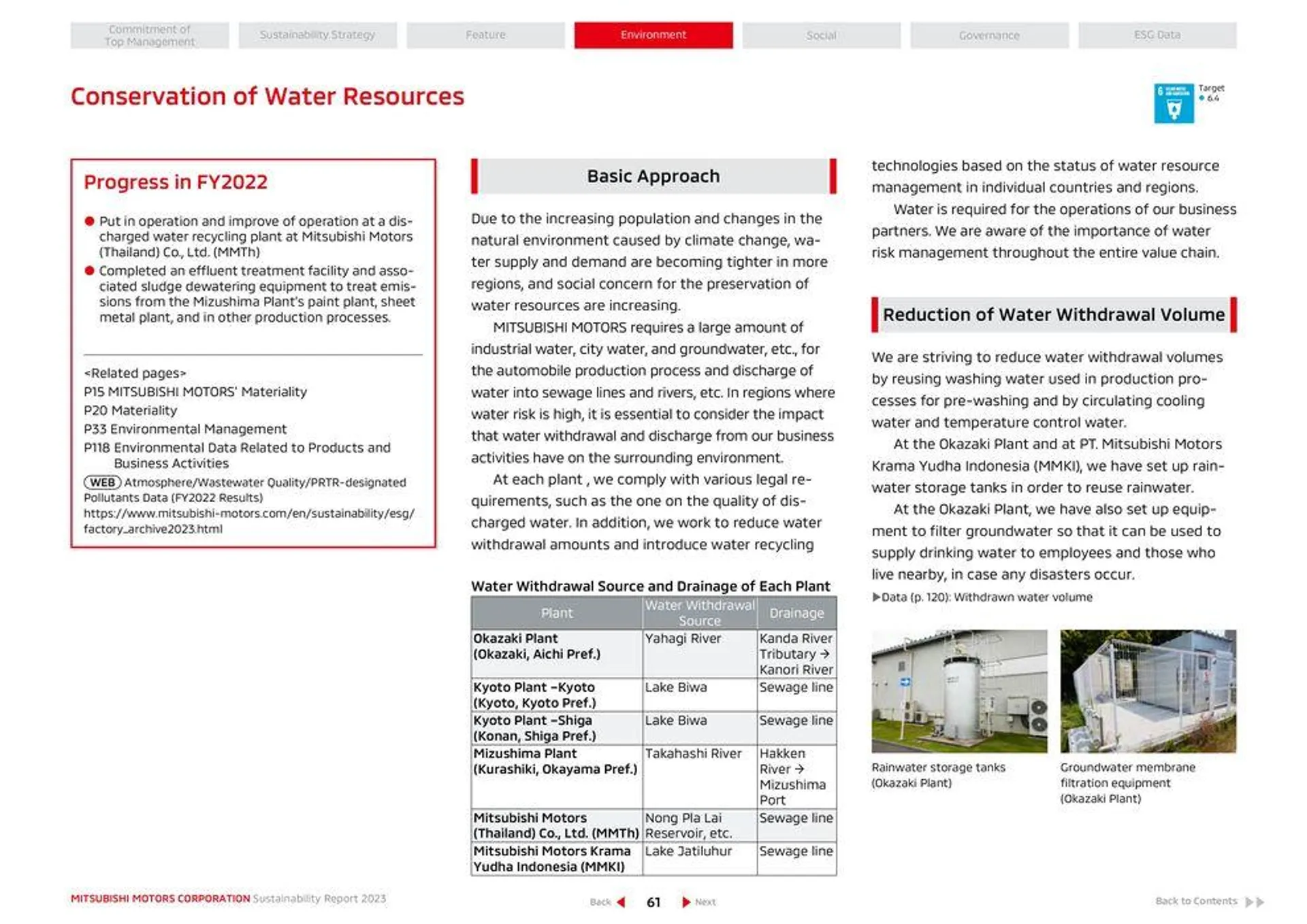Open the factory_archive2023 URL link
Viewport: 1307px width, 924px height.
249,521
